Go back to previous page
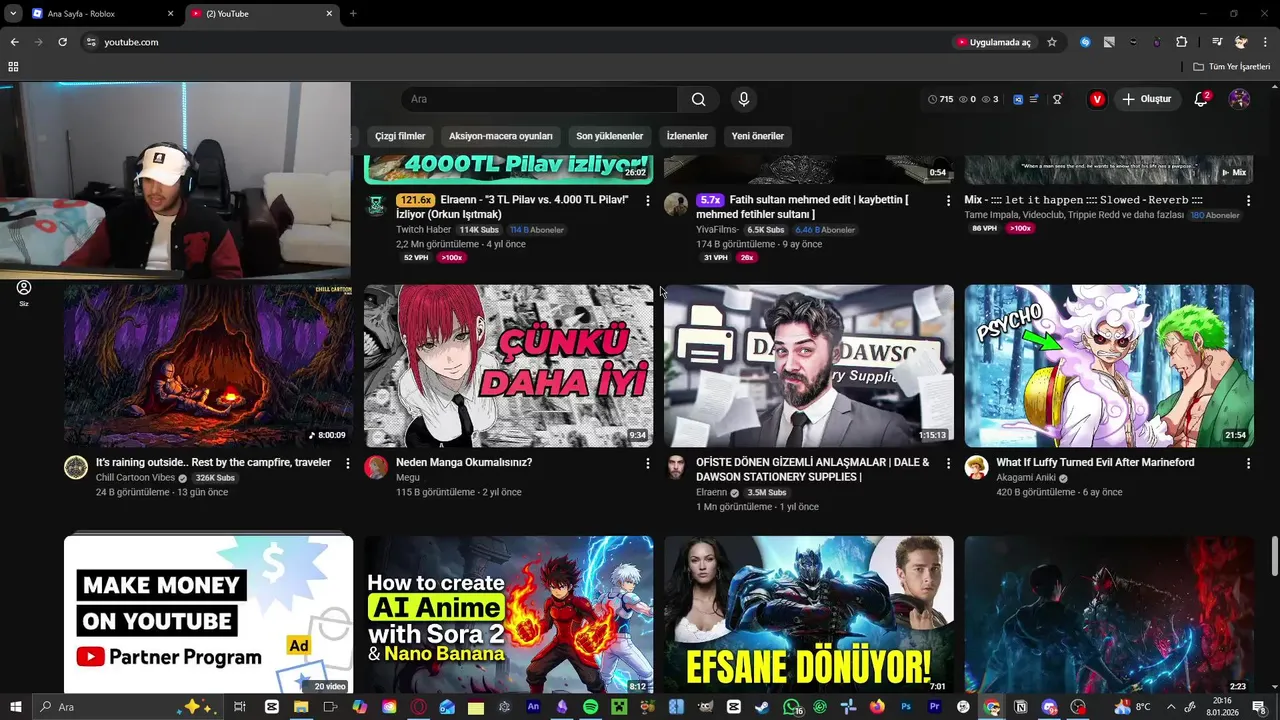Viewport: 1280px width, 720px height. coord(14,42)
